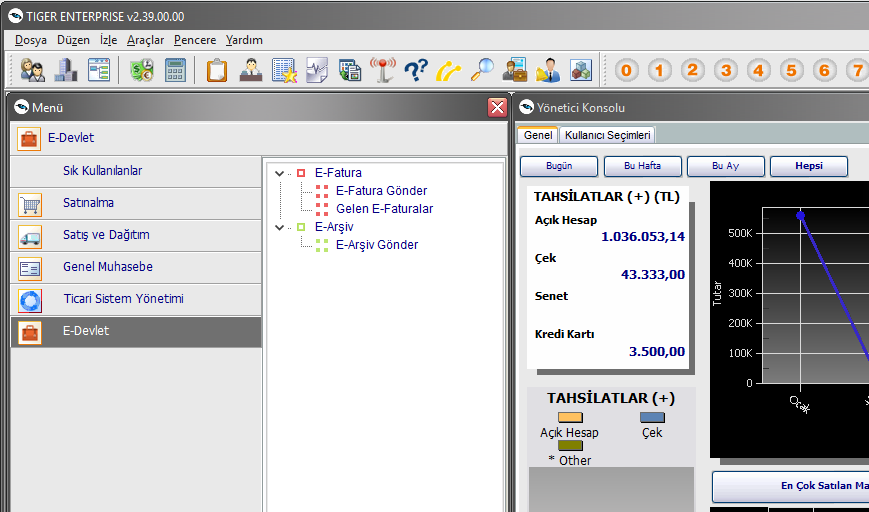
Task: Open the İzle menu
Action: [x=108, y=40]
